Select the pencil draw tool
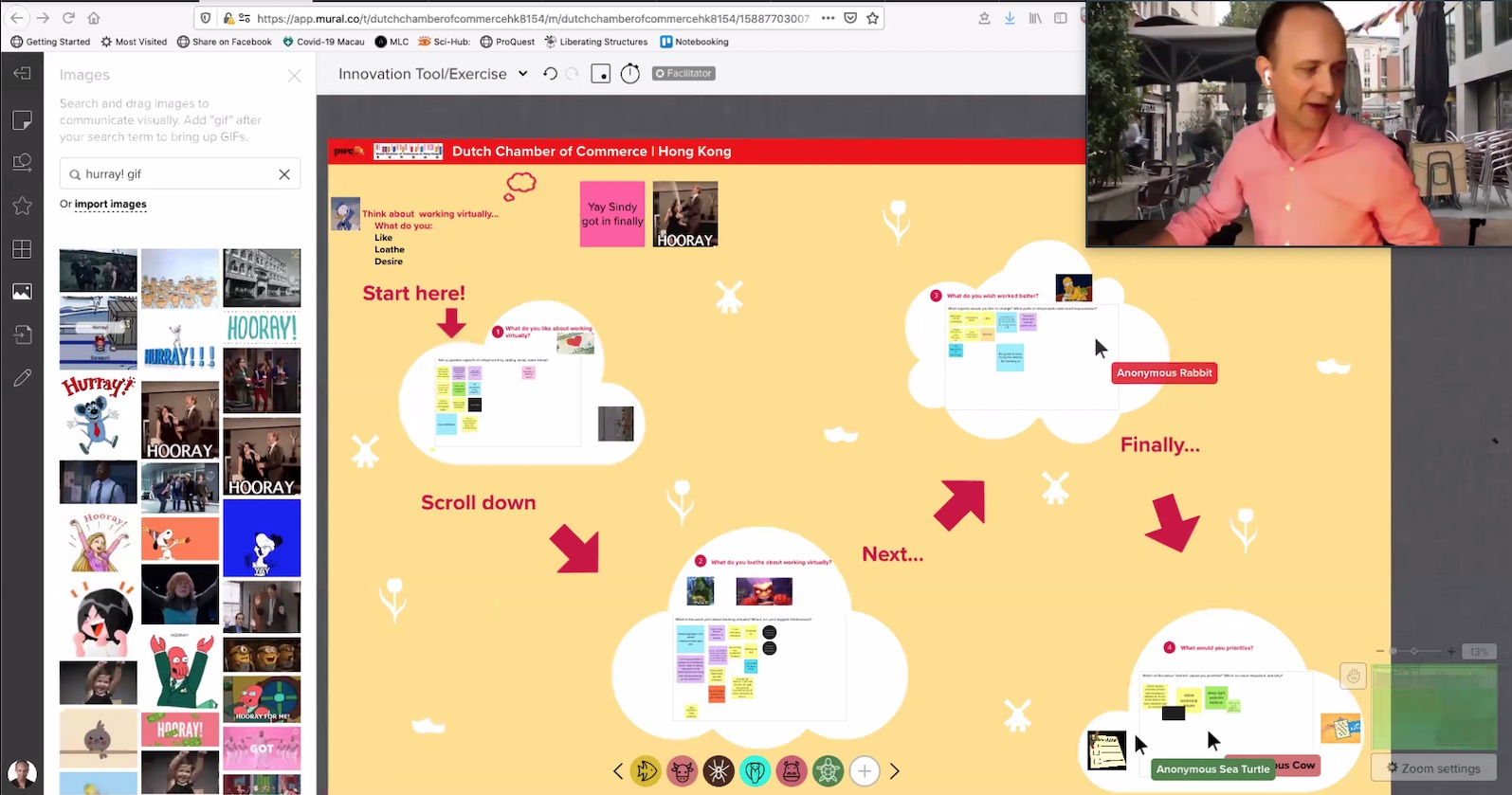The image size is (1512, 795). [22, 378]
